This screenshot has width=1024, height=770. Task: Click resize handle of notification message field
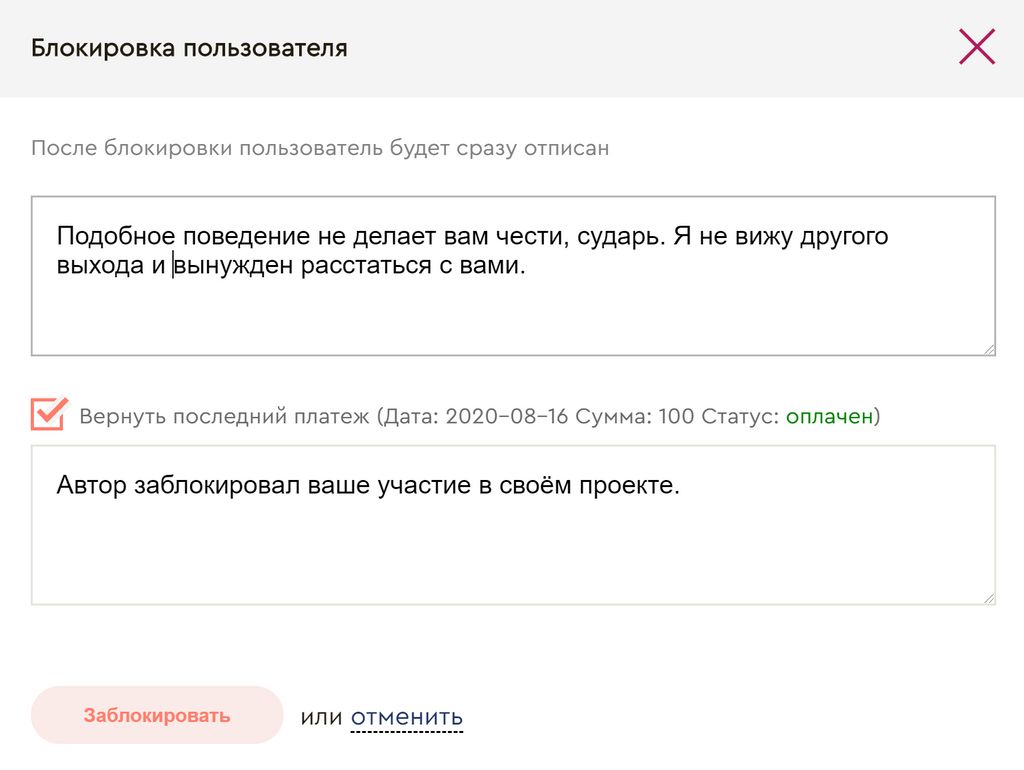point(988,597)
